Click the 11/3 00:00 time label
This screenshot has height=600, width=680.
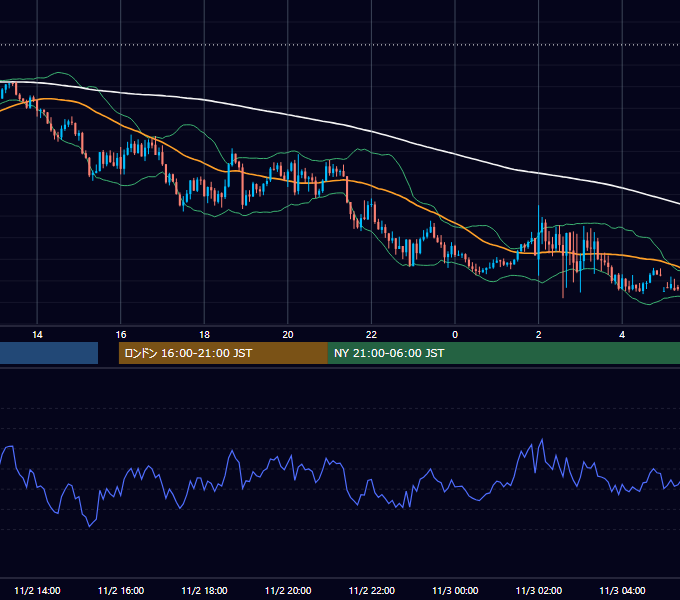[x=455, y=590]
